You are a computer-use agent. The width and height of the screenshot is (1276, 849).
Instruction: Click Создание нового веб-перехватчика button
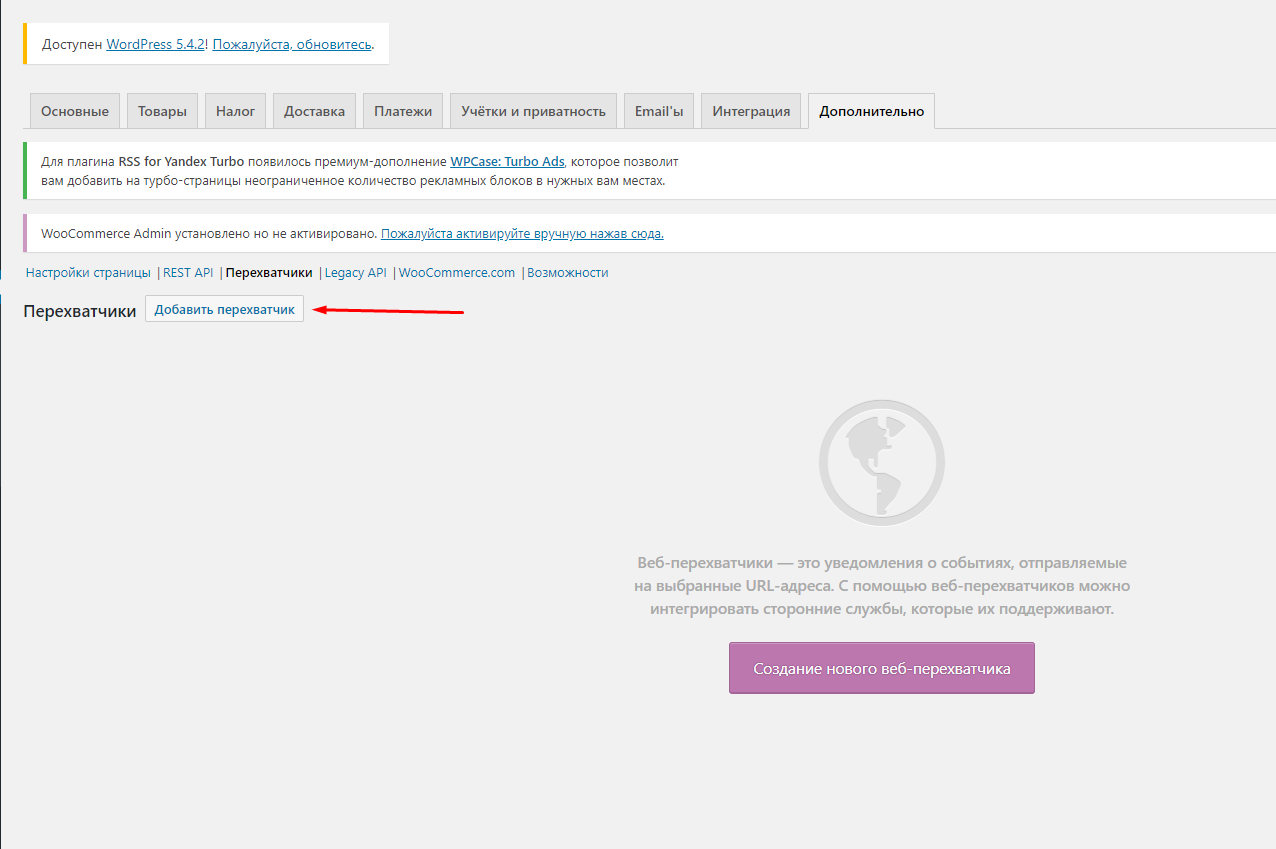click(x=881, y=668)
